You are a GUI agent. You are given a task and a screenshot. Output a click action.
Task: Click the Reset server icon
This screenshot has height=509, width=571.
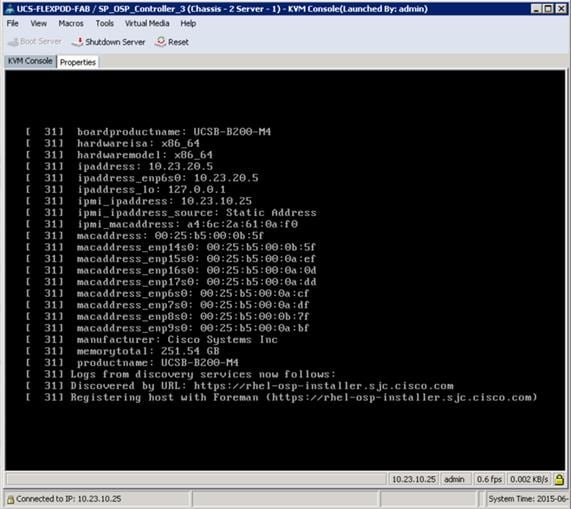point(160,42)
